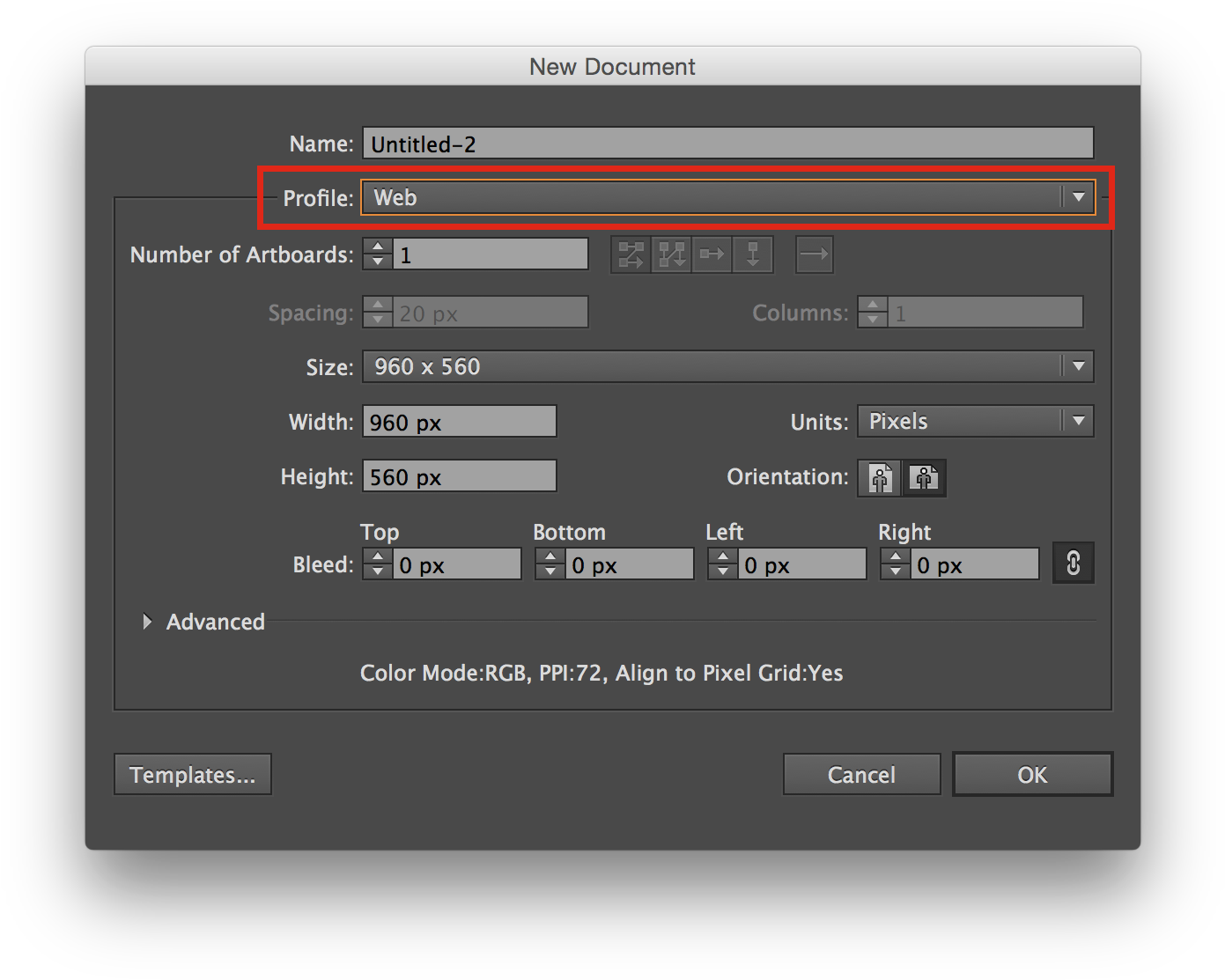Image resolution: width=1225 pixels, height=980 pixels.
Task: Toggle the bleed link chain icon
Action: tap(1073, 563)
